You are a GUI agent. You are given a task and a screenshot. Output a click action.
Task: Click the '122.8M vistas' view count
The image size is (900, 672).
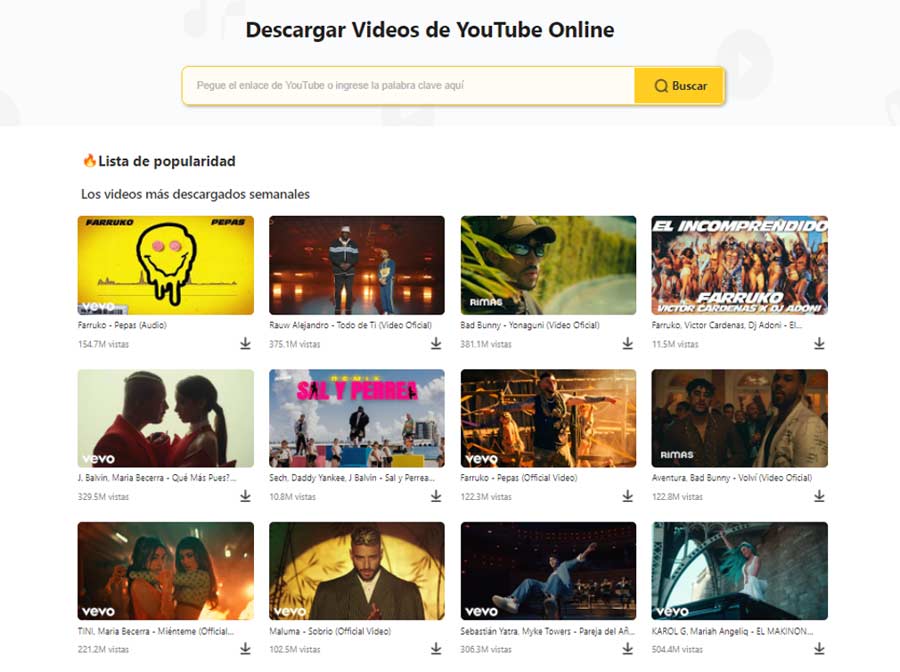pos(677,497)
